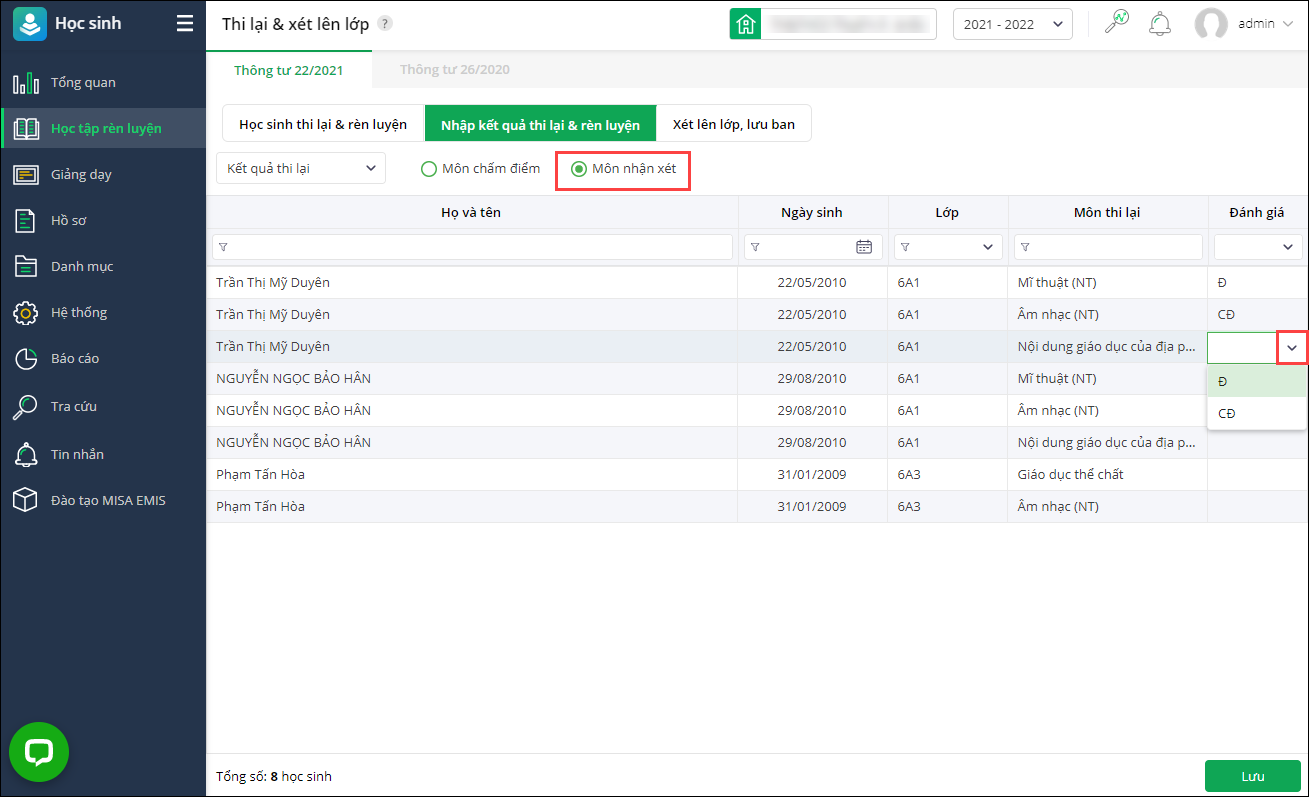Open Hồ sơ sidebar item
This screenshot has width=1309, height=797.
103,220
